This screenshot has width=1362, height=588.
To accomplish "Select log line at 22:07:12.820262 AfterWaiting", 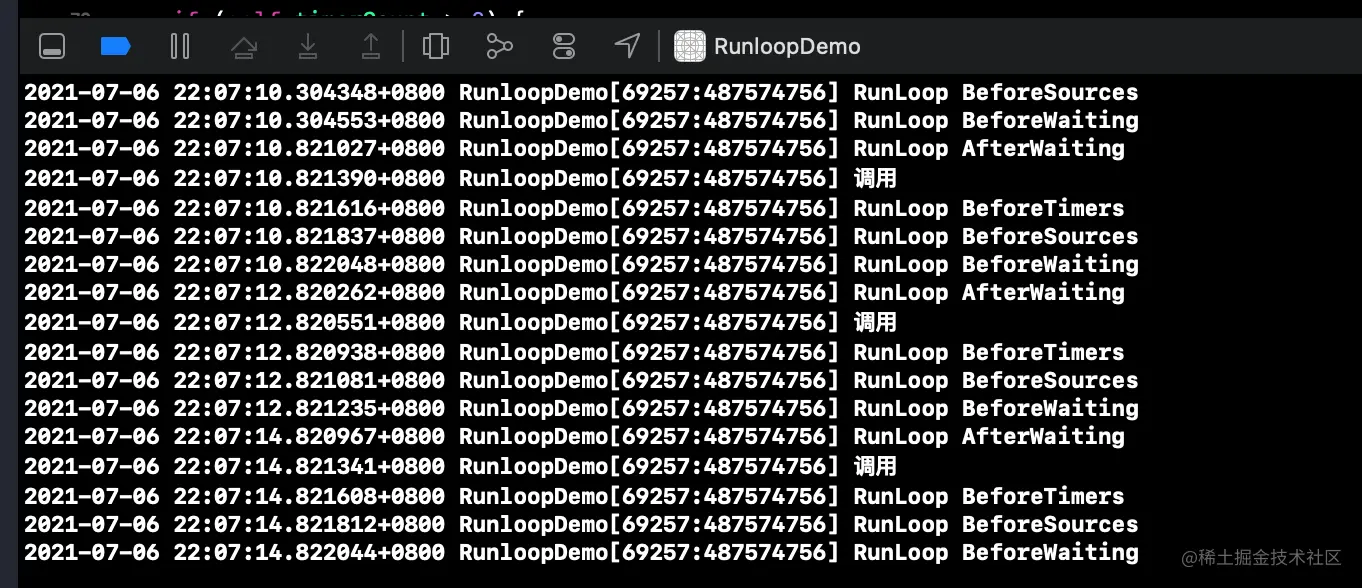I will coord(574,293).
